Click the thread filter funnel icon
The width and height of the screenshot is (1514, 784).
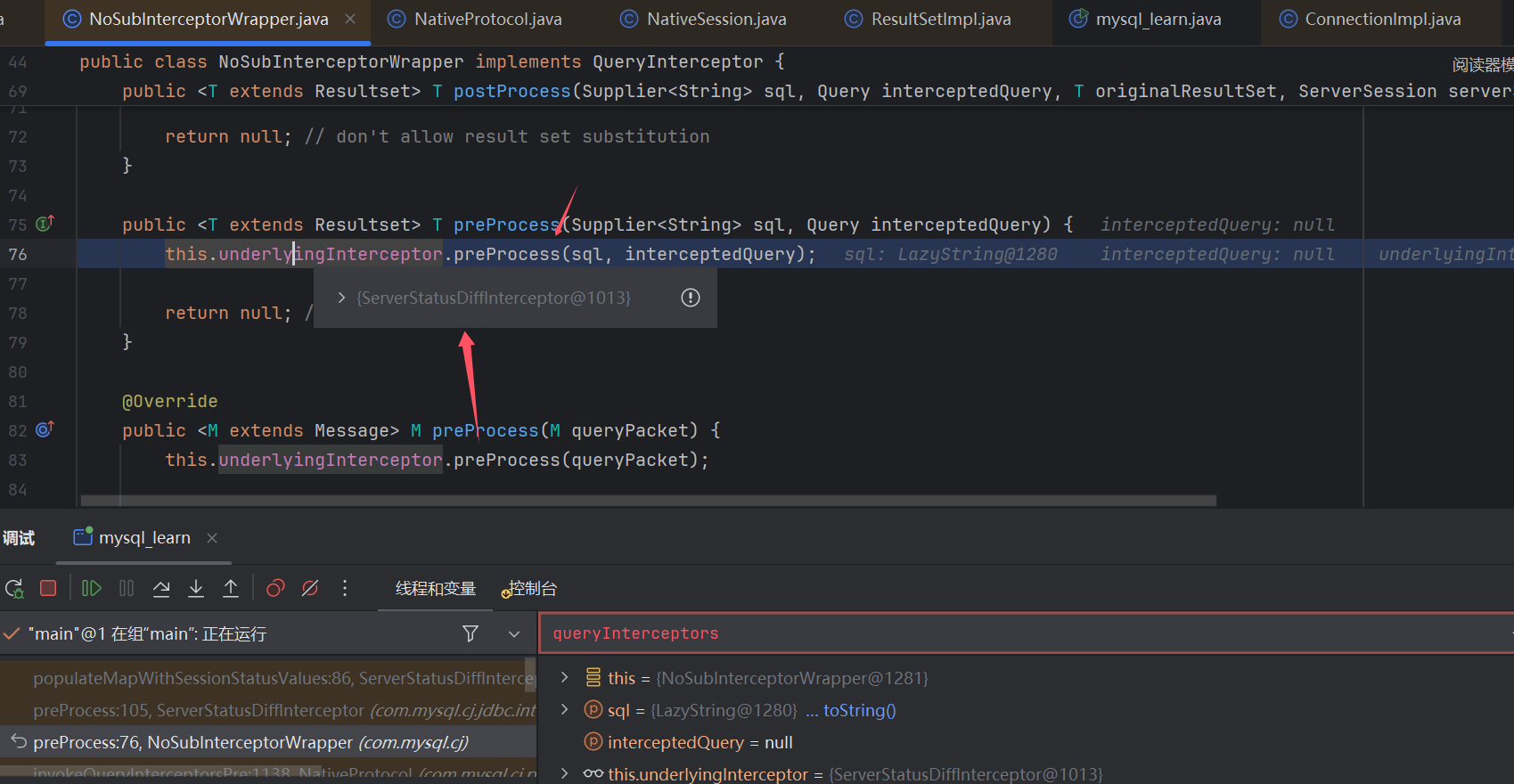(471, 633)
